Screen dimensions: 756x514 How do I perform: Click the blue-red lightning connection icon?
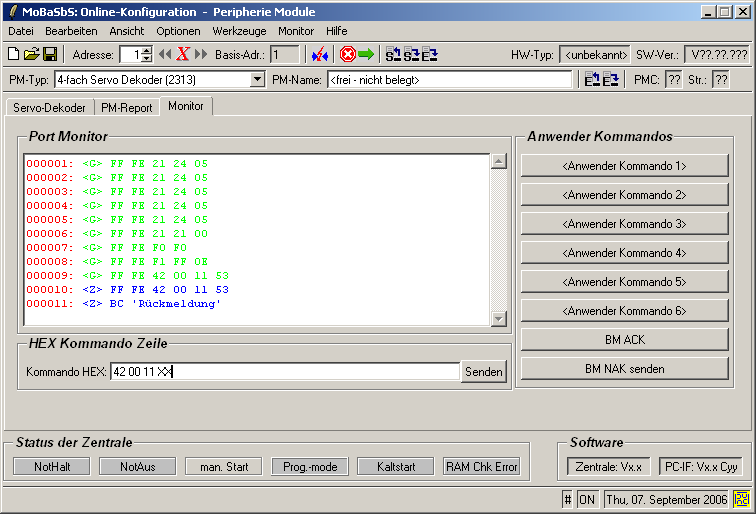(x=319, y=54)
